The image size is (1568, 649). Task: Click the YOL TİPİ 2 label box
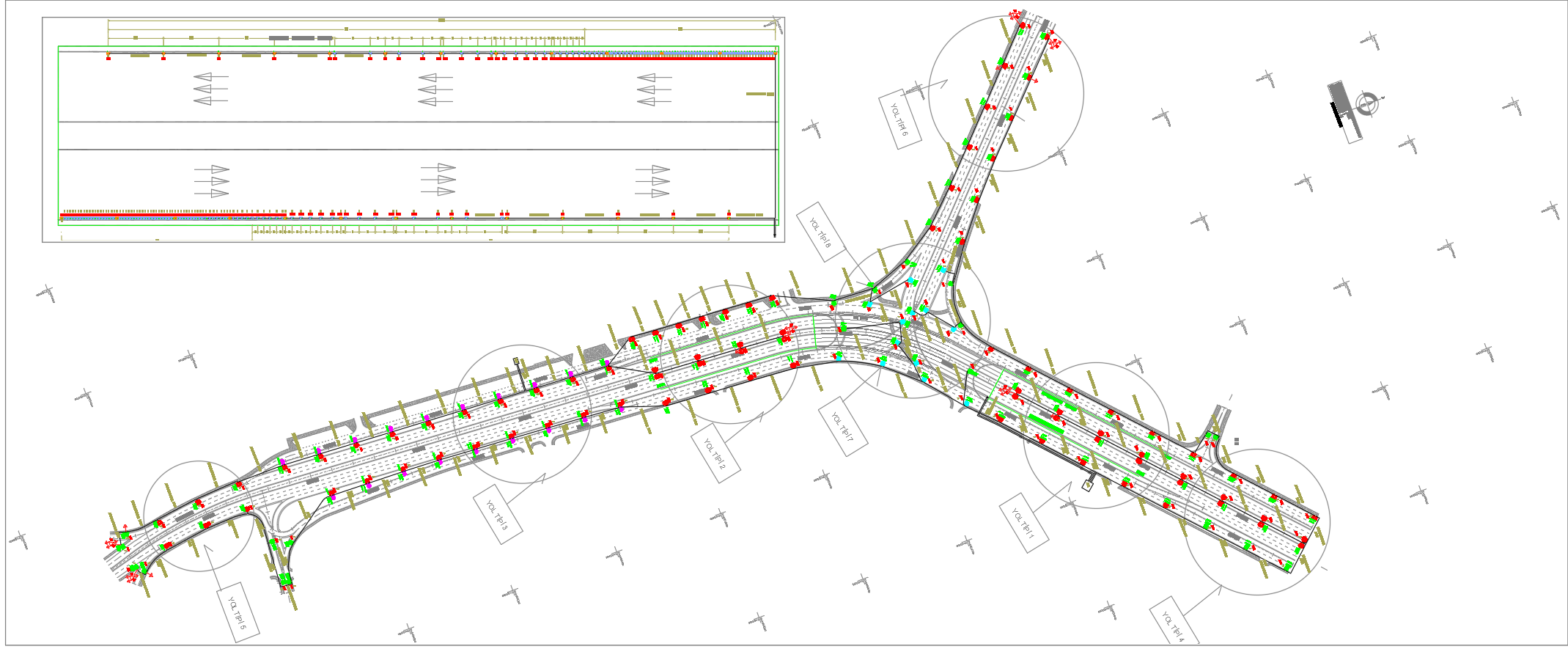coord(715,455)
